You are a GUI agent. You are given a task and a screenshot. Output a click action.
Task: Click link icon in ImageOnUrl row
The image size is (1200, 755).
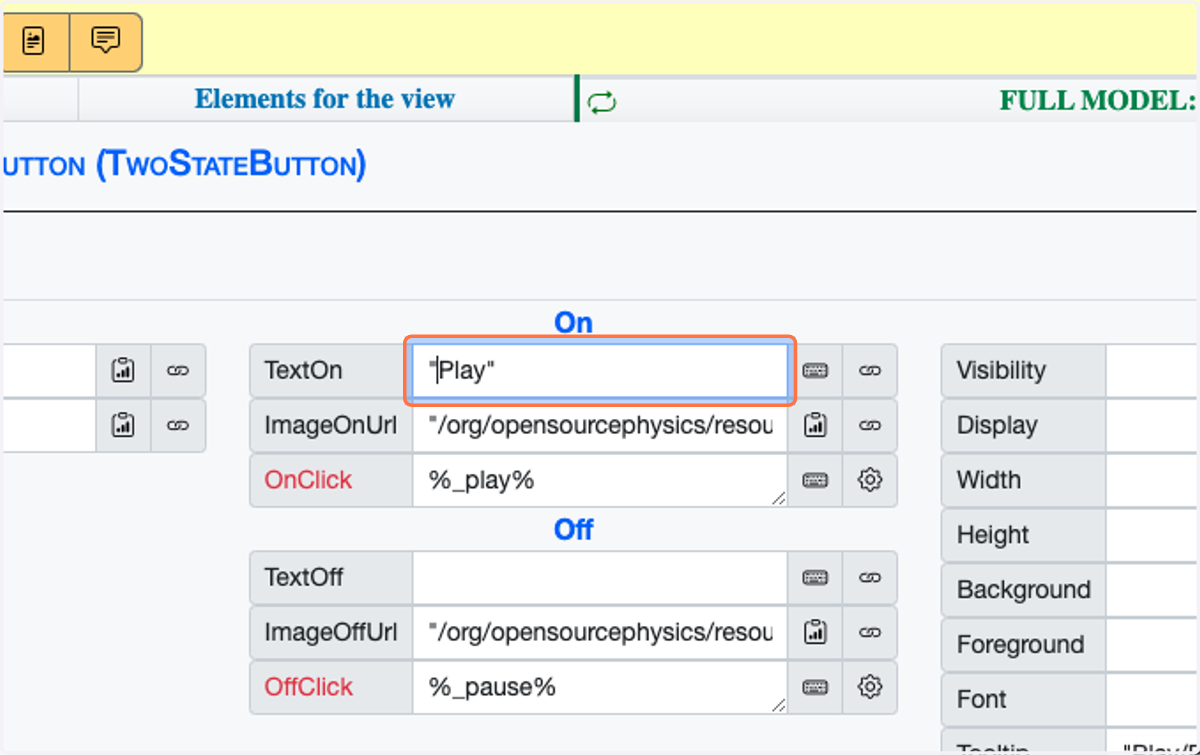click(x=870, y=426)
